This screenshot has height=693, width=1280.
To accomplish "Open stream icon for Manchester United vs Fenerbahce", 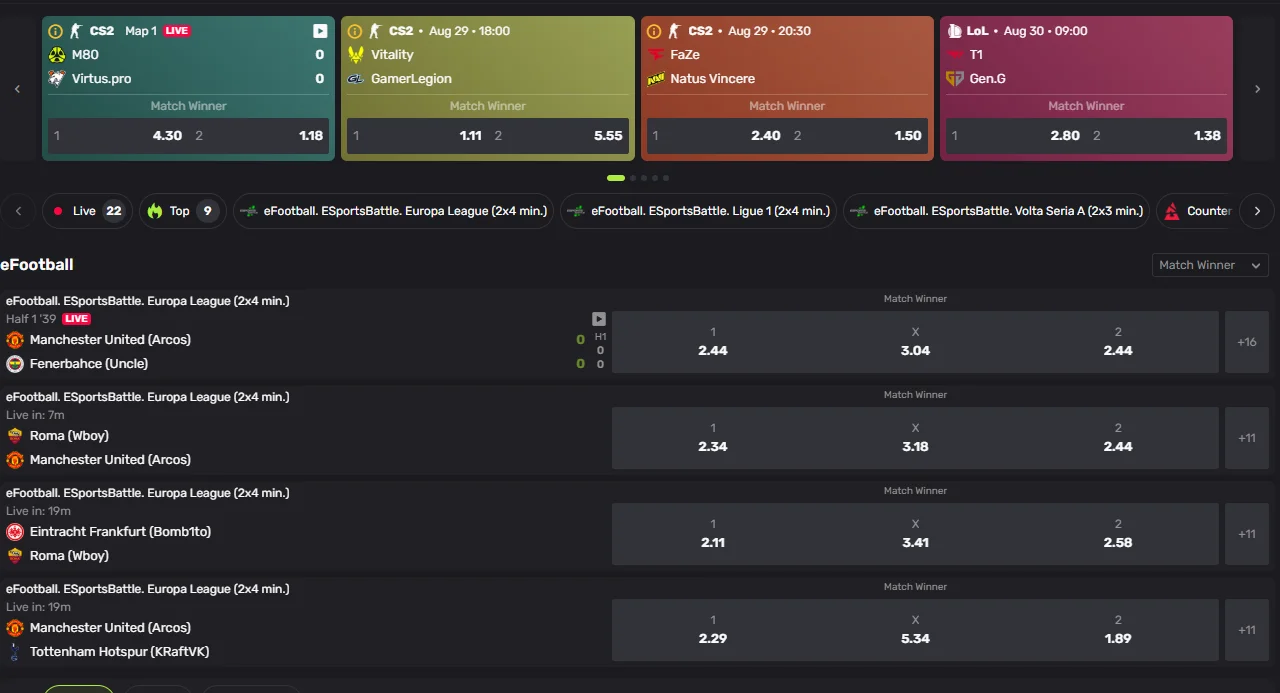I will [599, 319].
